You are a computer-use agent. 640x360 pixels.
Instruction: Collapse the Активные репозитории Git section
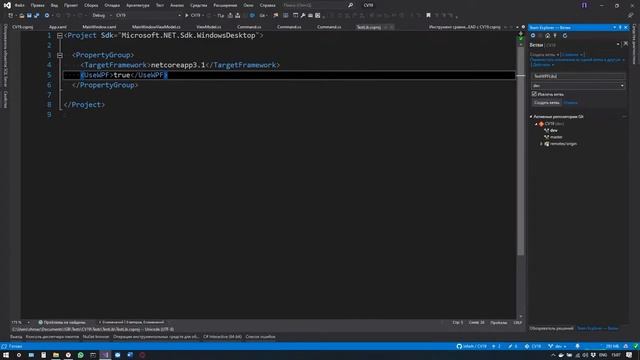[531, 117]
